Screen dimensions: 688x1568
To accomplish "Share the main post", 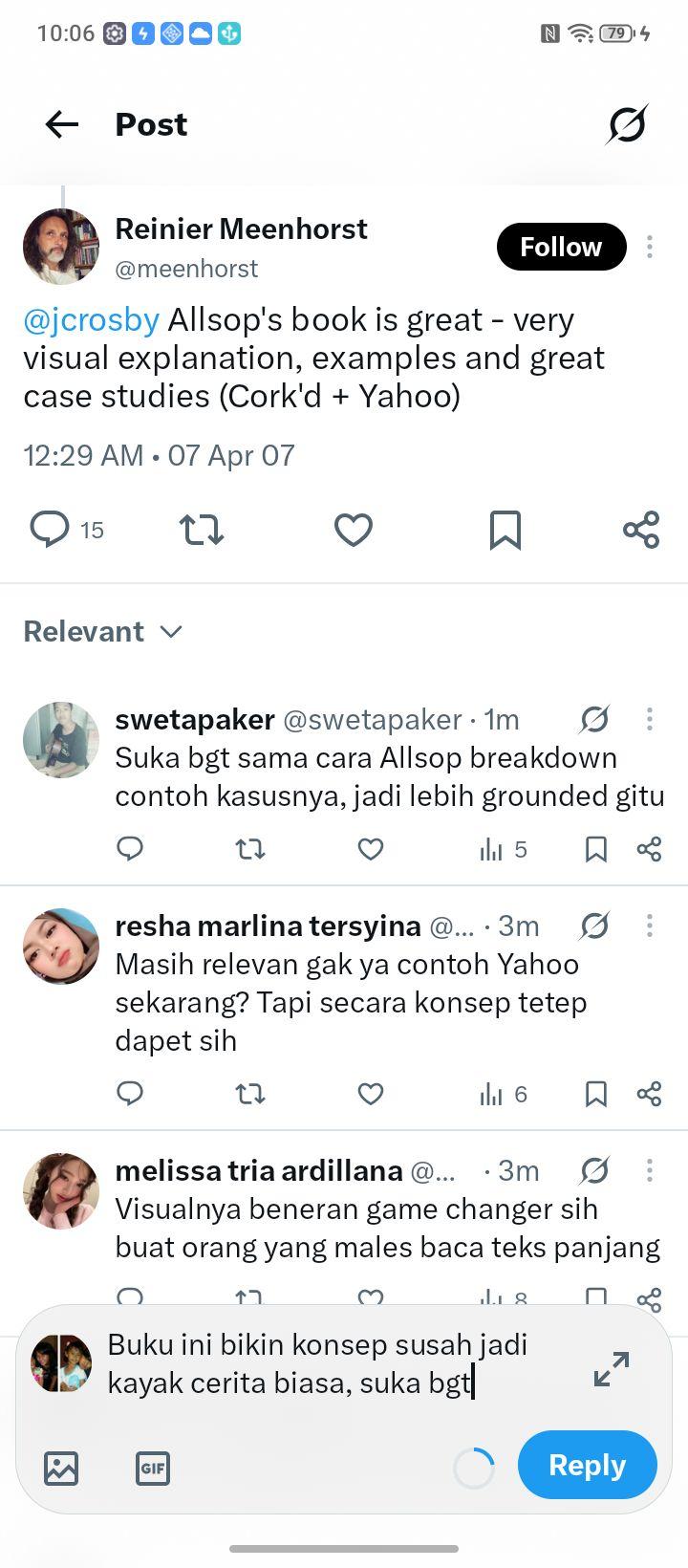I will pos(641,530).
